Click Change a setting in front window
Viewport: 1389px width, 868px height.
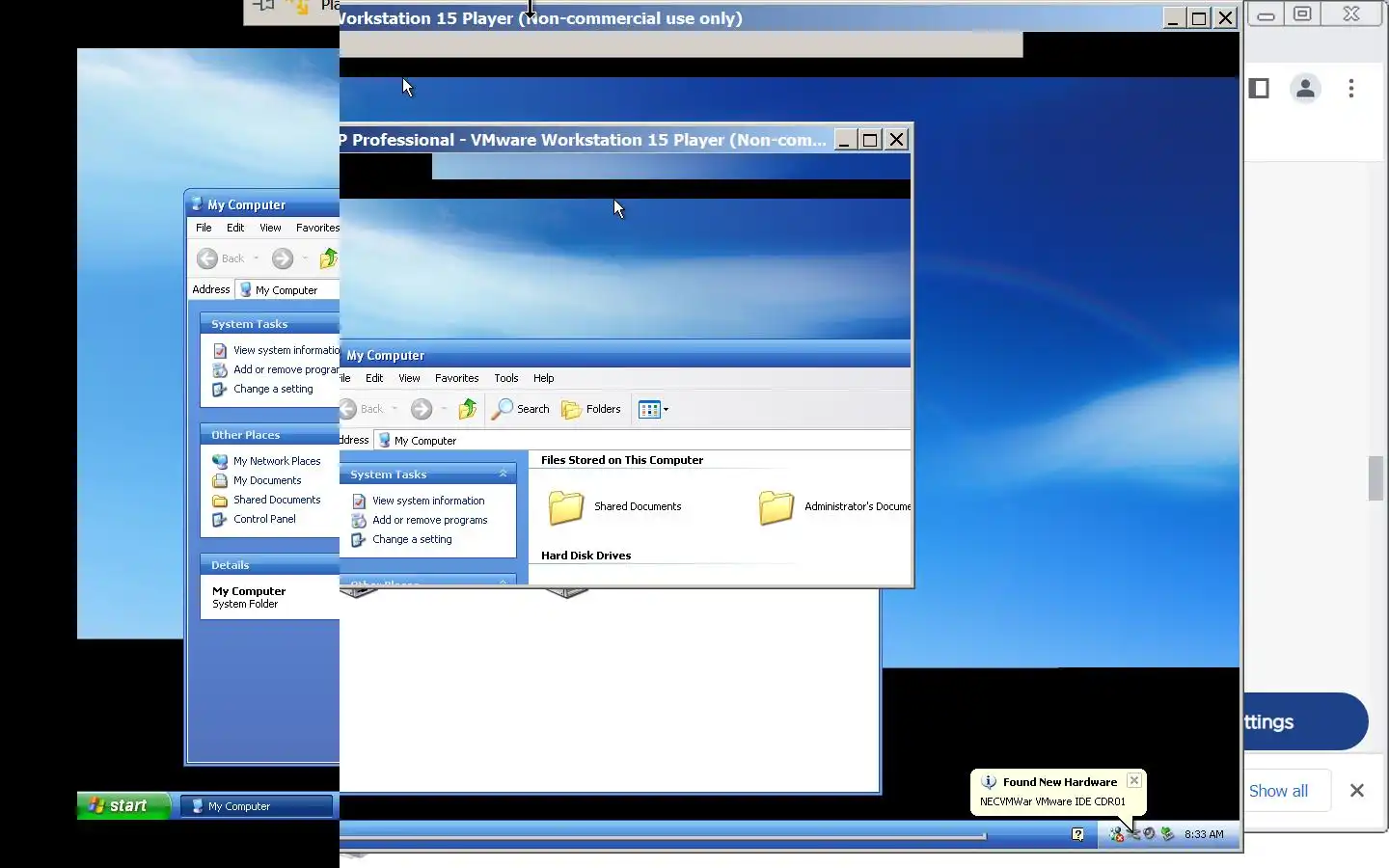[412, 539]
